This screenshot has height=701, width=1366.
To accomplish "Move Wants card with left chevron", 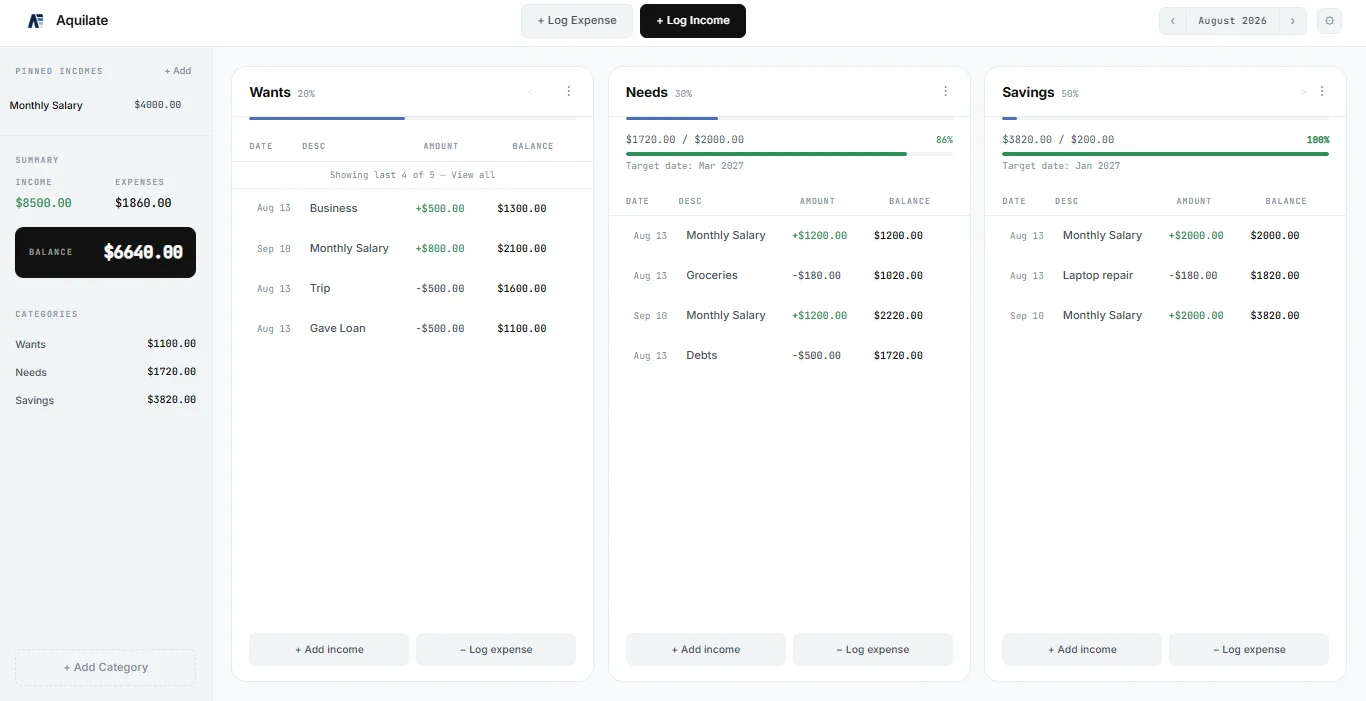I will [530, 92].
